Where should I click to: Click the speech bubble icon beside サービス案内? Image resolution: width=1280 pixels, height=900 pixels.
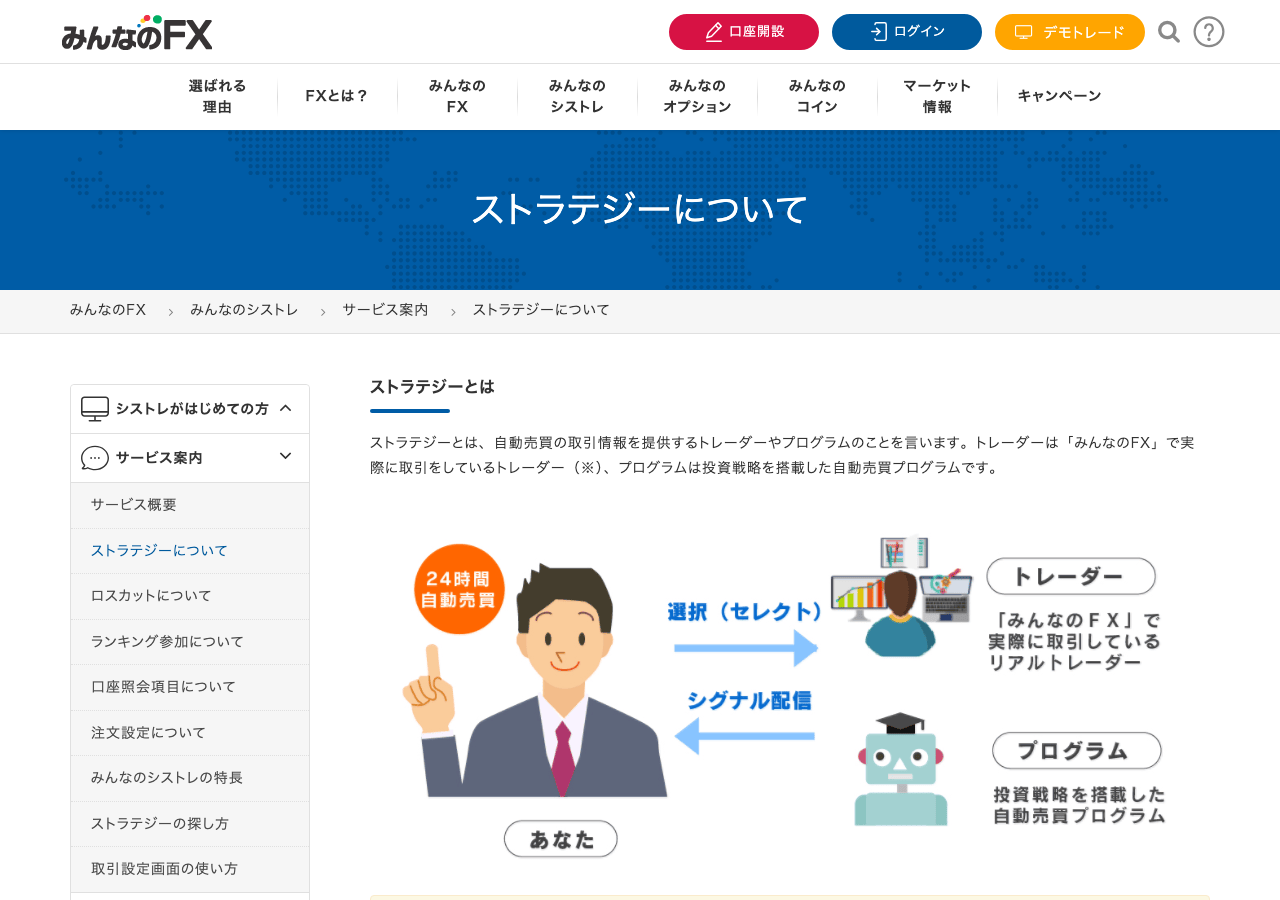pyautogui.click(x=95, y=458)
